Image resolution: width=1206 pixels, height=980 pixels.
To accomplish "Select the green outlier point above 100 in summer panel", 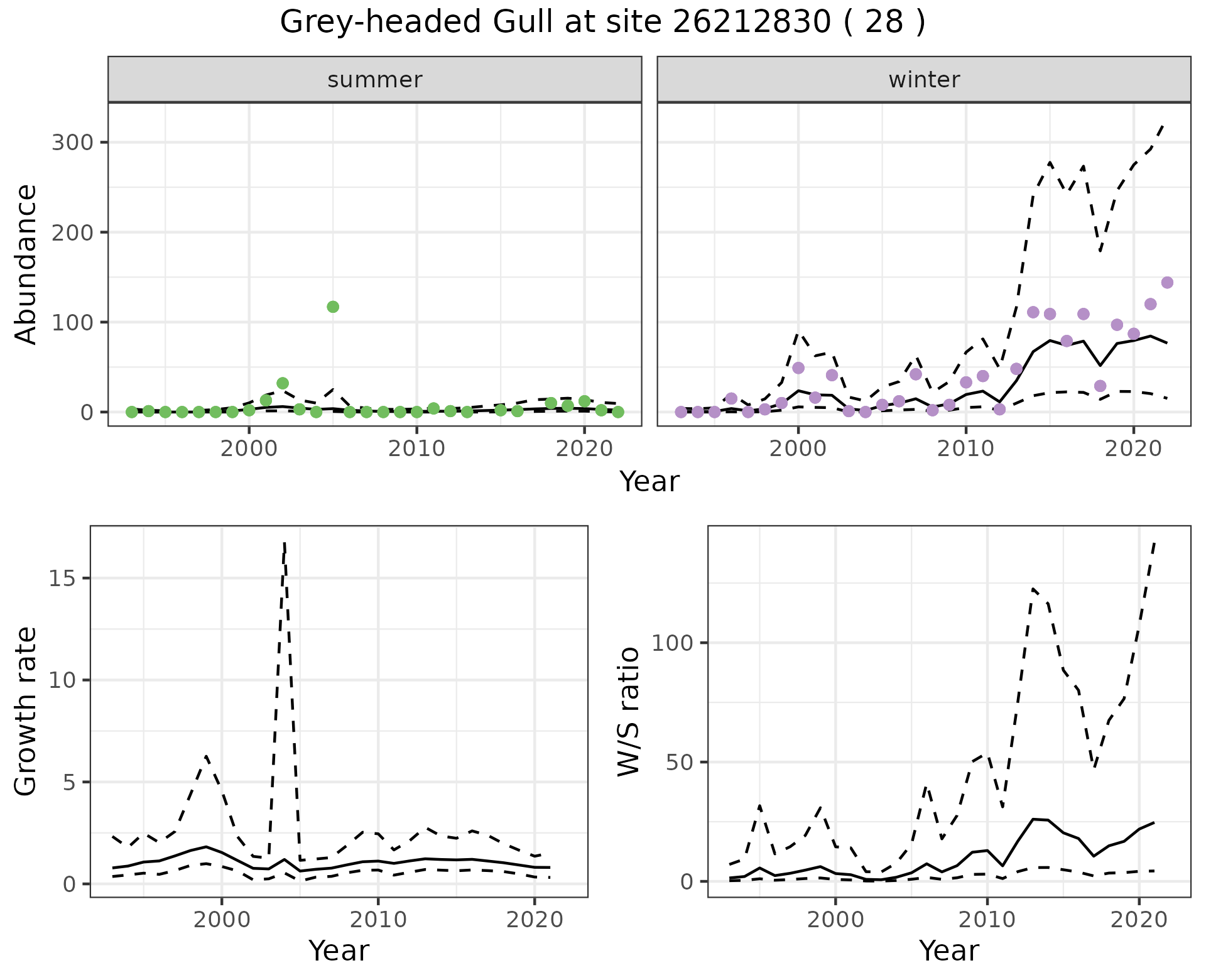I will (x=333, y=307).
